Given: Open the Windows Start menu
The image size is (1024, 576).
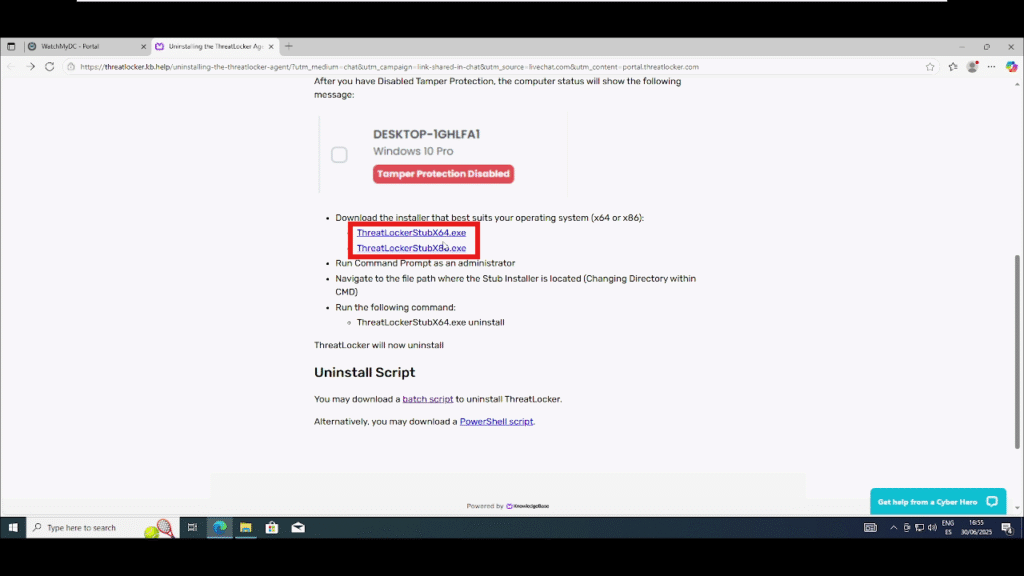Looking at the screenshot, I should 12,528.
